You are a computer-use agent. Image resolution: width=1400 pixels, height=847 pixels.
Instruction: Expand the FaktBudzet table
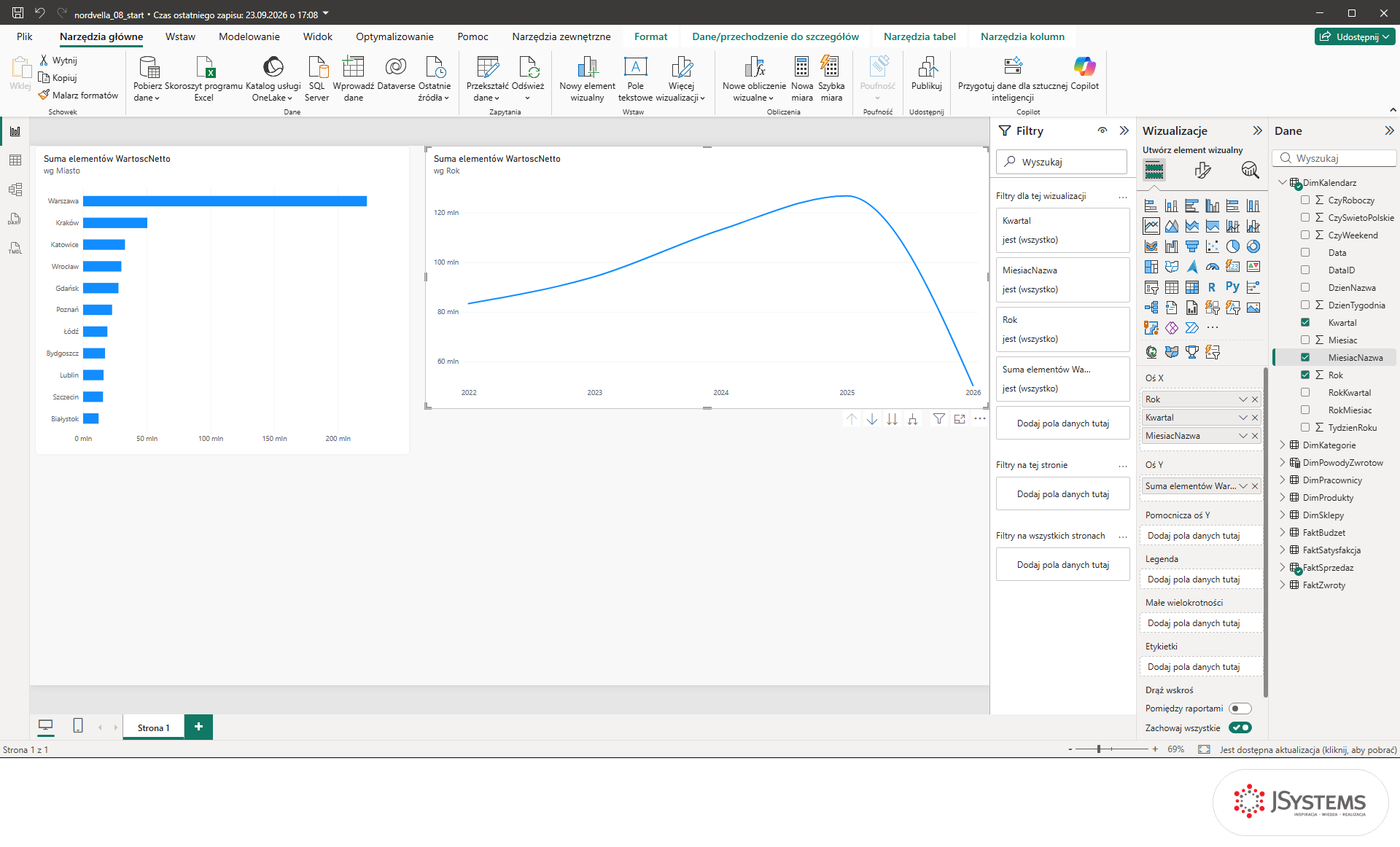click(1283, 532)
